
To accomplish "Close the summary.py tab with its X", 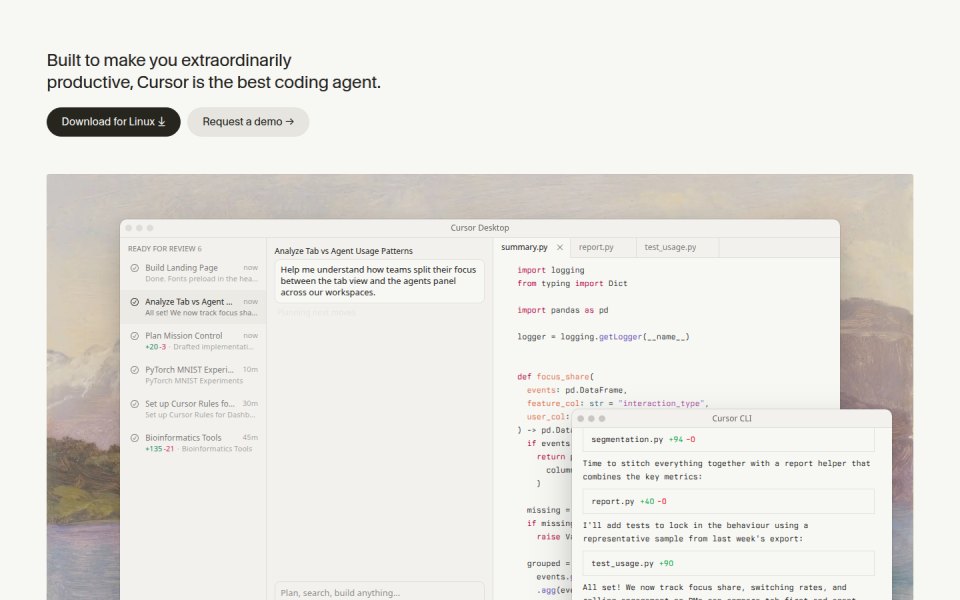I will click(x=560, y=247).
